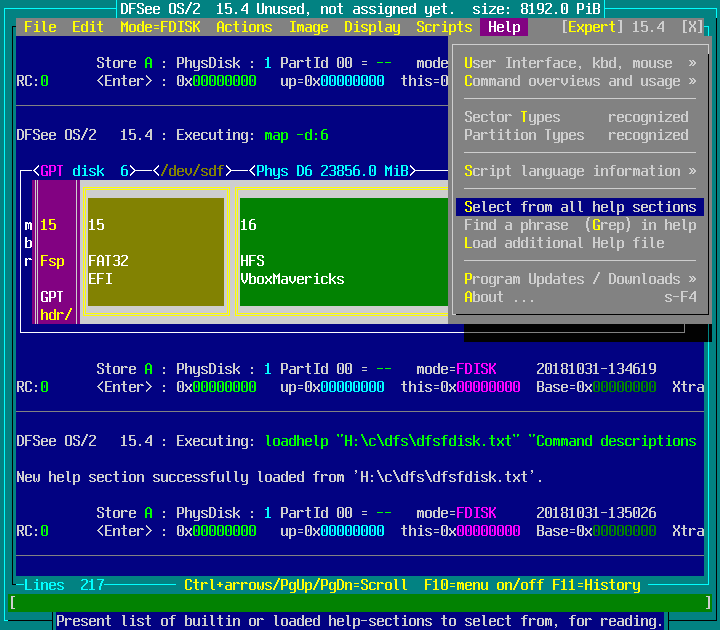The image size is (720, 630).
Task: Open the File menu
Action: 40,27
